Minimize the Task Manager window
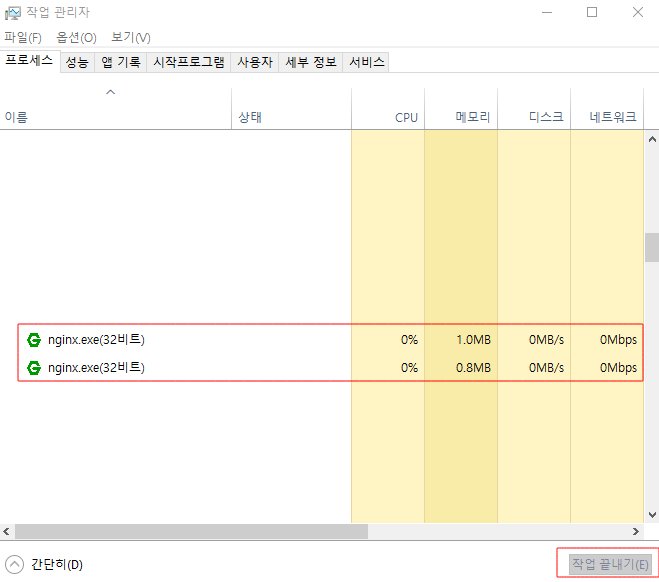659x582 pixels. (547, 13)
